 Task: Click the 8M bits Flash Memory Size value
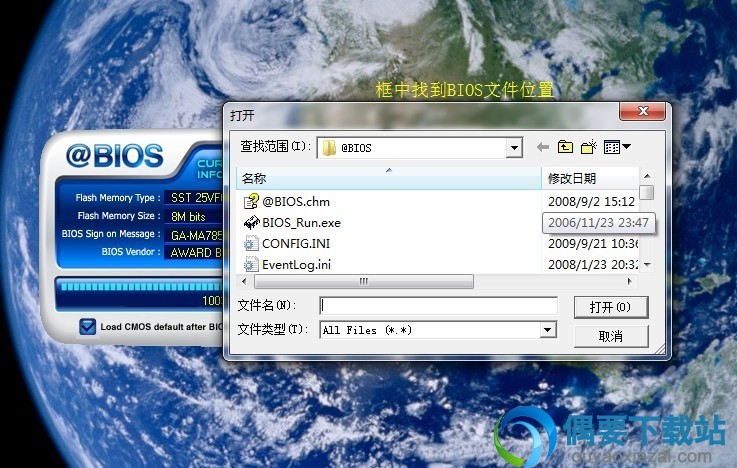point(188,217)
